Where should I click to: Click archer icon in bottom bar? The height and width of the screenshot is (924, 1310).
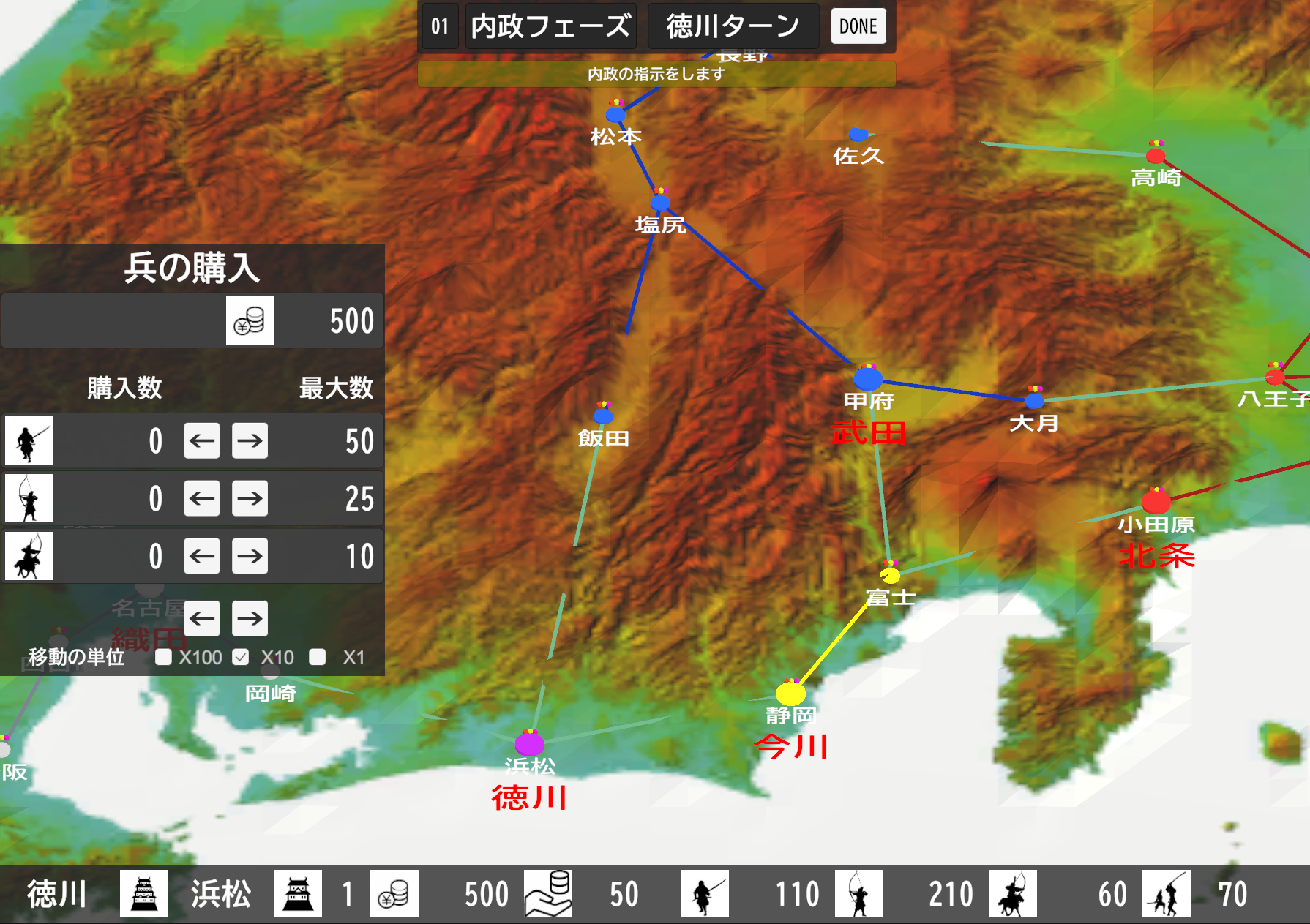tap(858, 893)
